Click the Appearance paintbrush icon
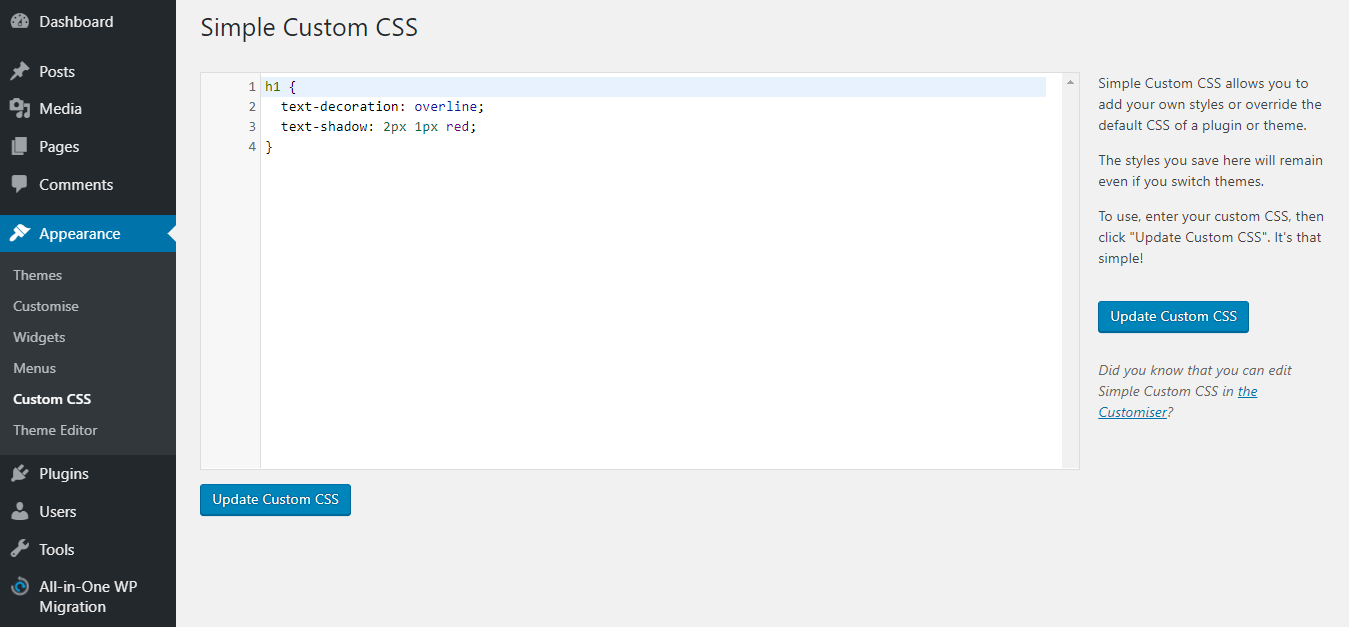Viewport: 1349px width, 627px height. (19, 233)
